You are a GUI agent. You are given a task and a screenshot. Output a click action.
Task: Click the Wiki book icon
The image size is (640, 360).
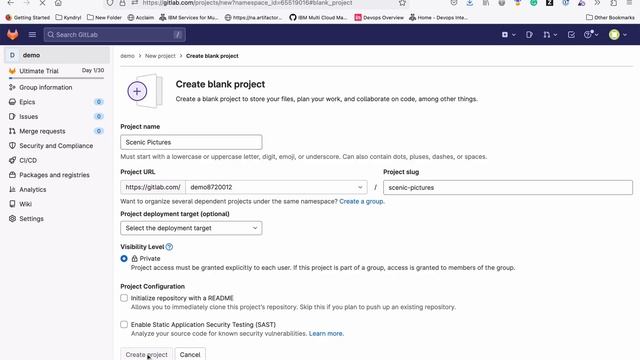pos(12,204)
